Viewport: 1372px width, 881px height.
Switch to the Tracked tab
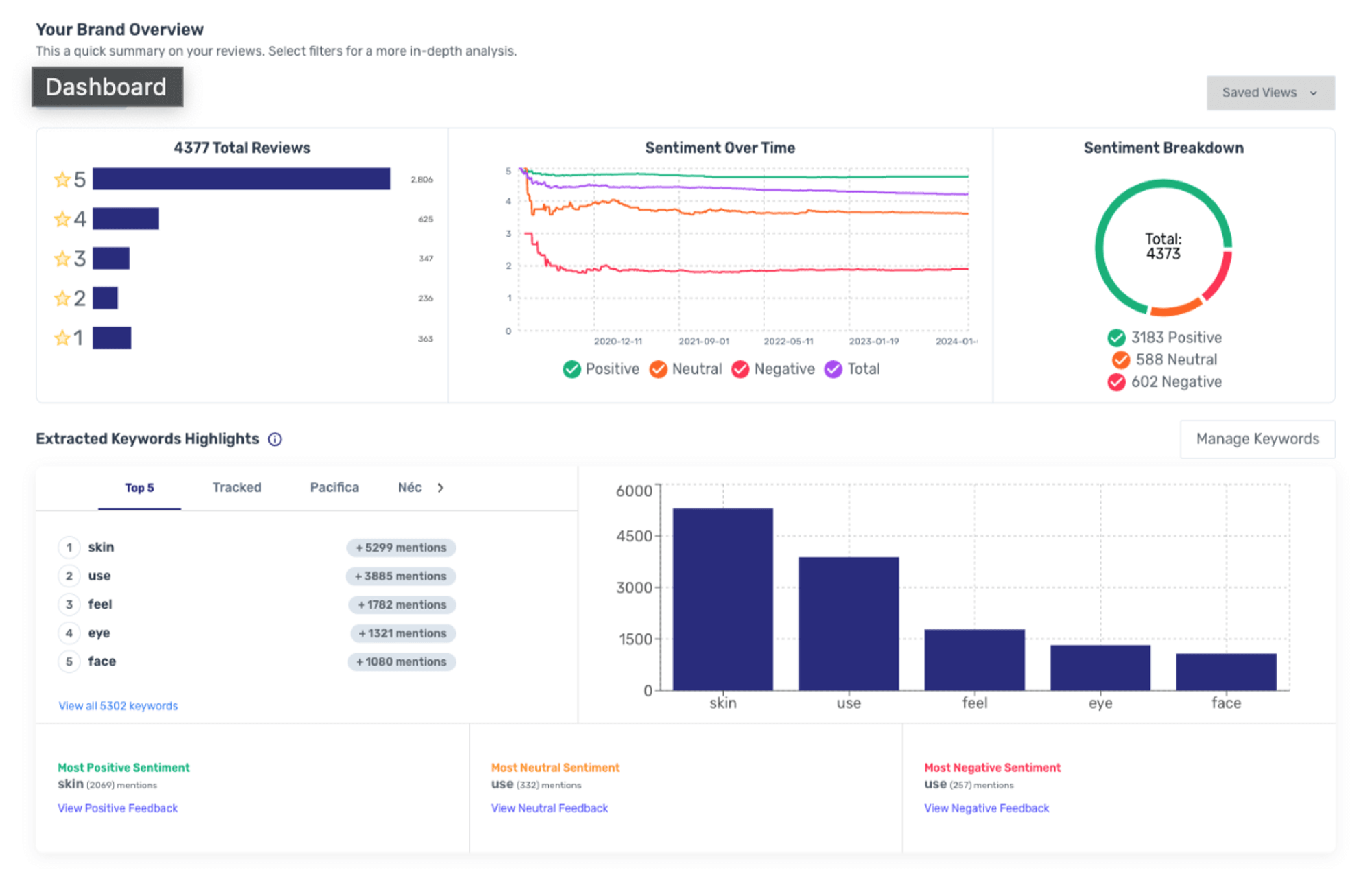pyautogui.click(x=236, y=487)
